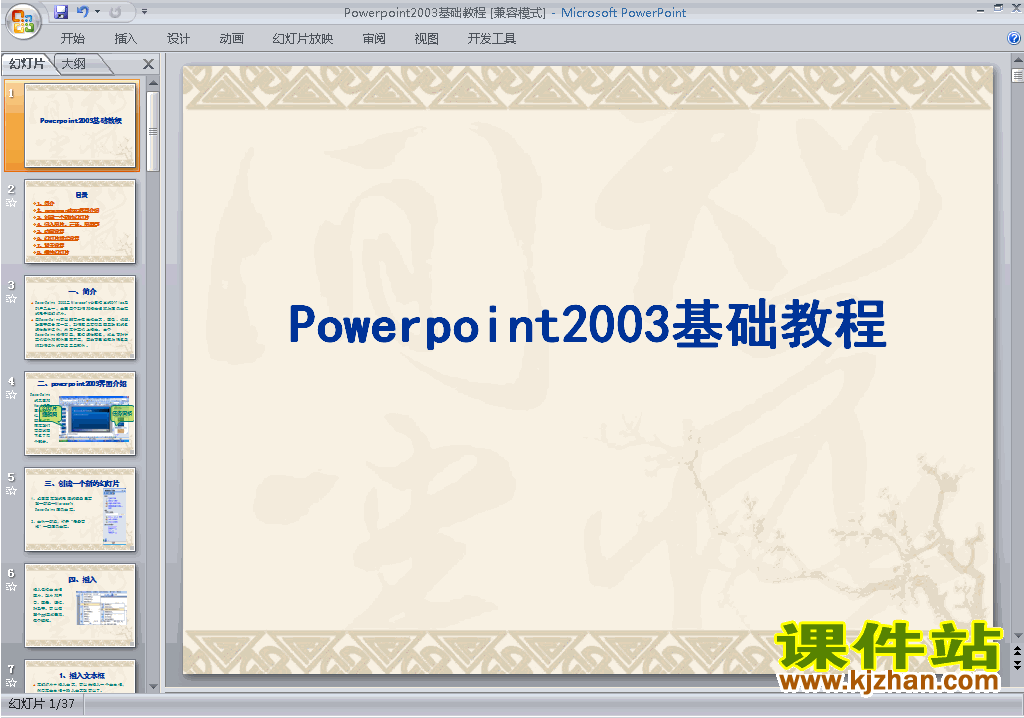The width and height of the screenshot is (1024, 718).
Task: Close the PowerPoint window
Action: [x=1016, y=8]
